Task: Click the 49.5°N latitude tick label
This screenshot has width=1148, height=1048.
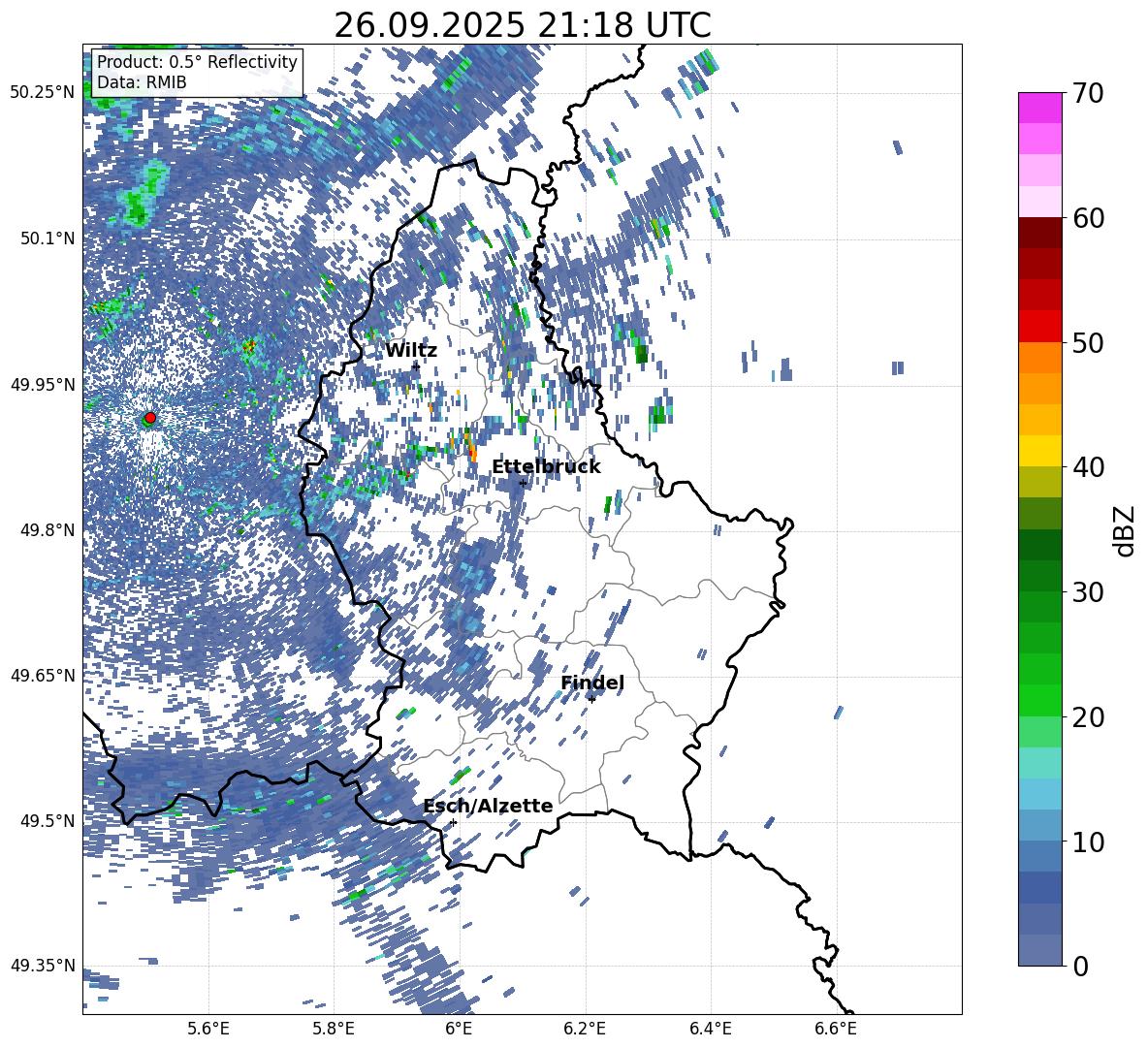Action: click(x=47, y=820)
